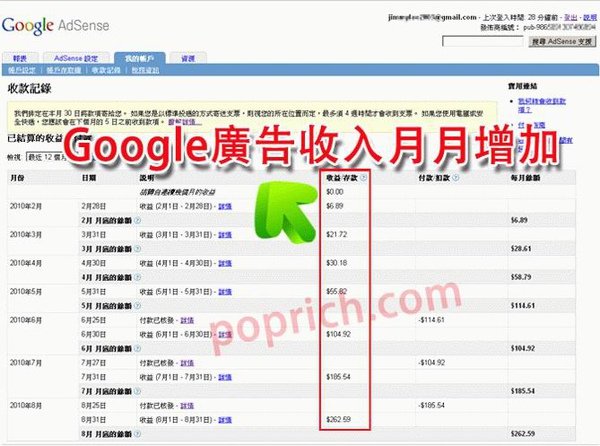This screenshot has height=446, width=600.
Task: Click help icon next to 收益/存款 header
Action: tap(363, 178)
